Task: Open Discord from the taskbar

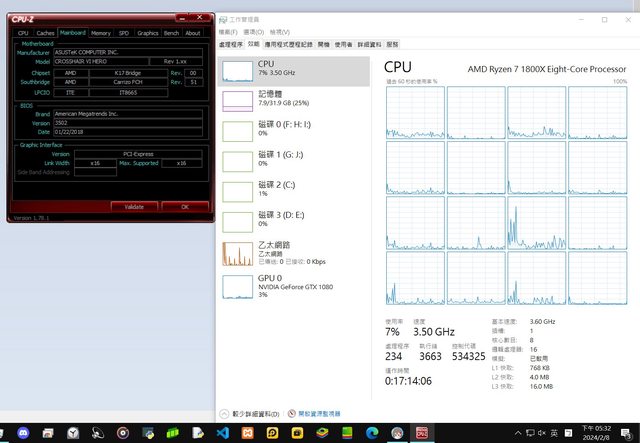Action: (x=23, y=433)
